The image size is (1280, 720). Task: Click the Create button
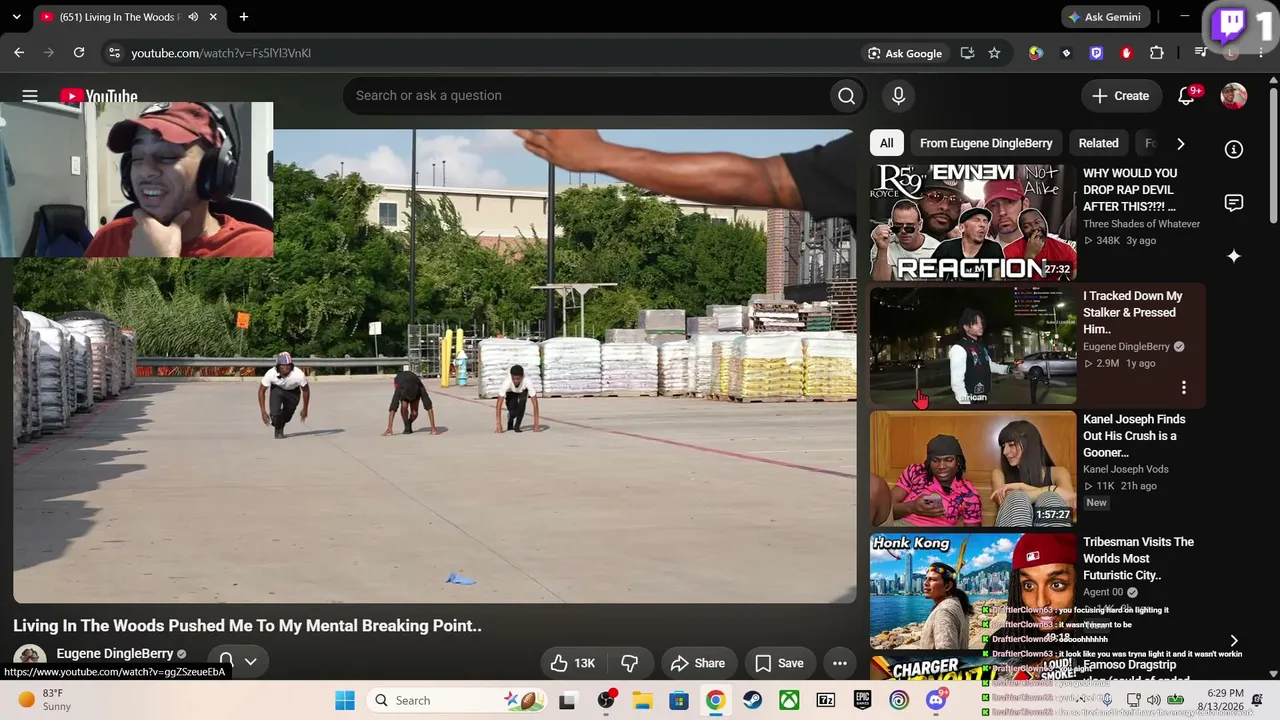pyautogui.click(x=1121, y=96)
